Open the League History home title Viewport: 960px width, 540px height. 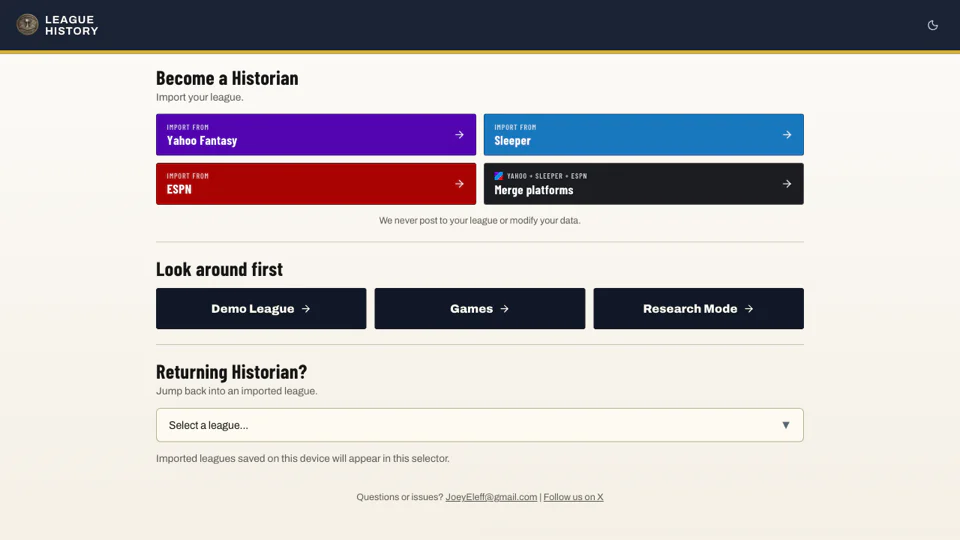pos(72,25)
